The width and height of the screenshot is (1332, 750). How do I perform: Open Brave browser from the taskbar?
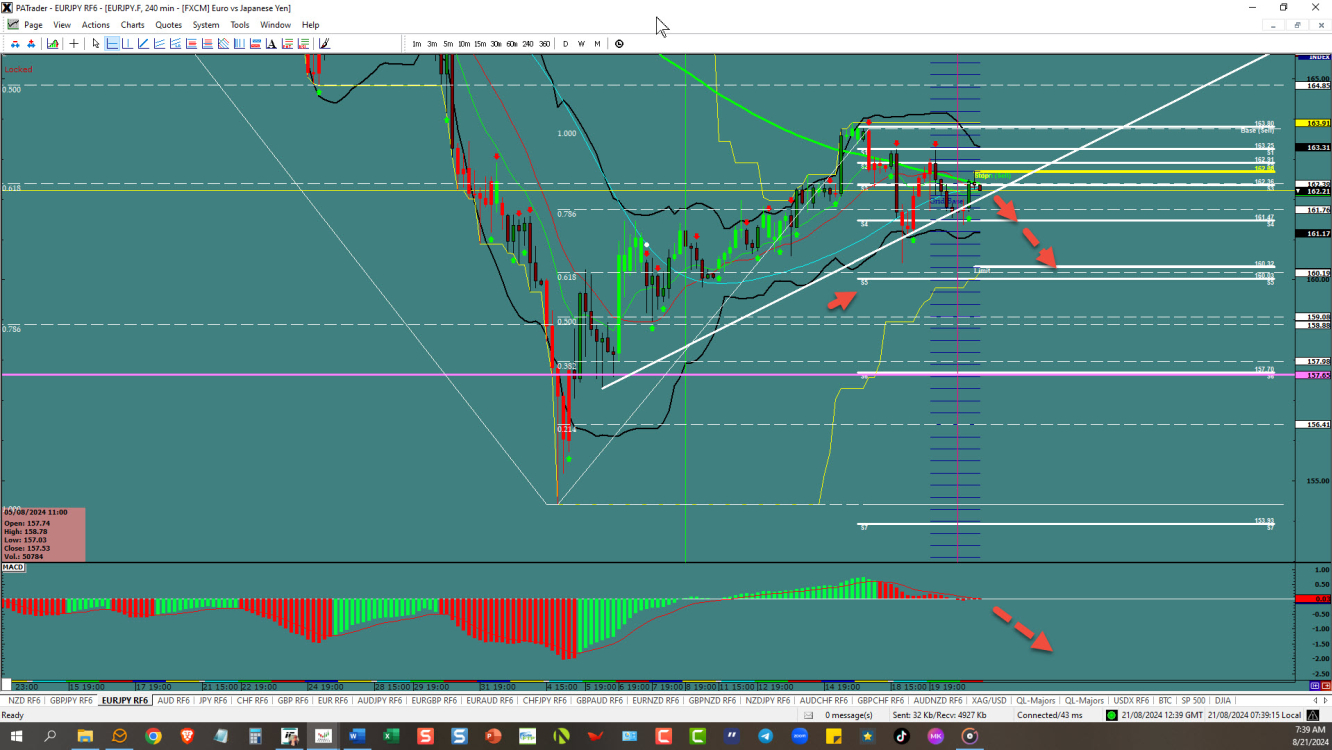(187, 736)
